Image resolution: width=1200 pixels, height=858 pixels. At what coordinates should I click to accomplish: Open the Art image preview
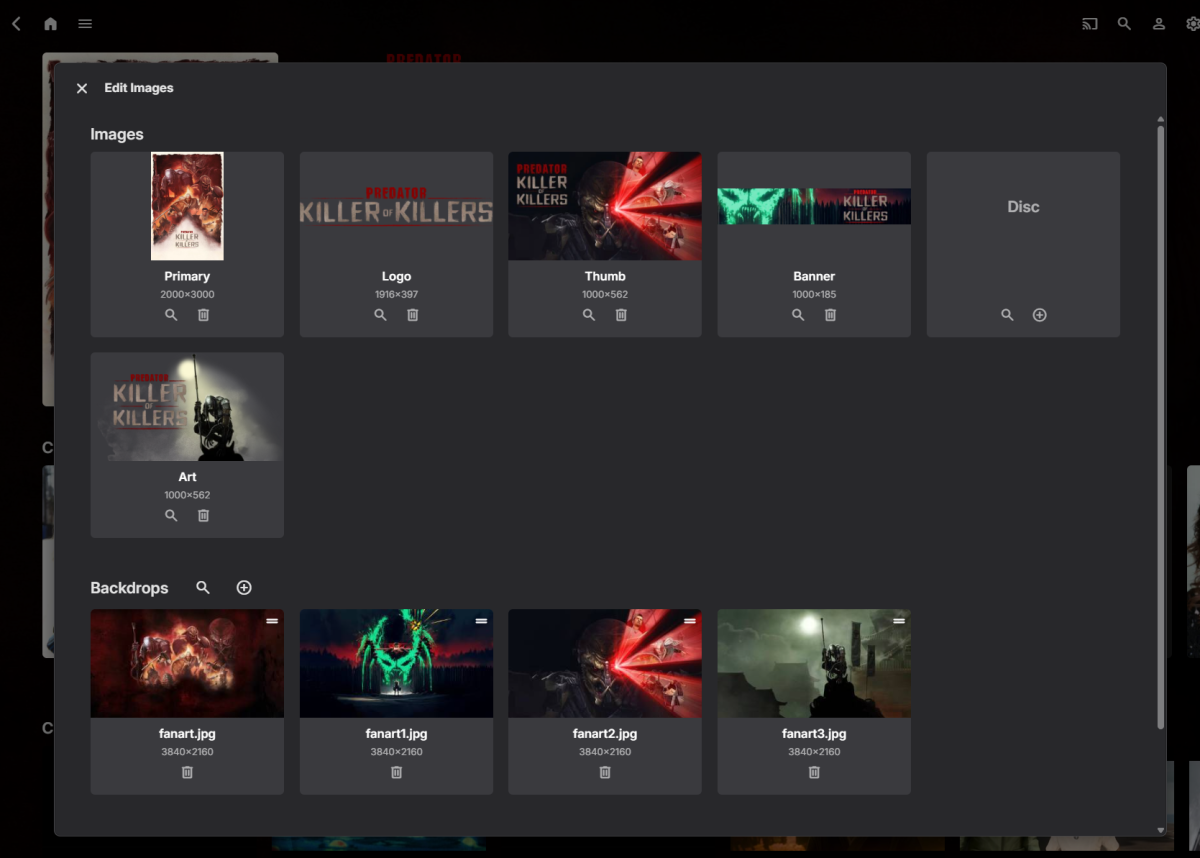click(187, 407)
